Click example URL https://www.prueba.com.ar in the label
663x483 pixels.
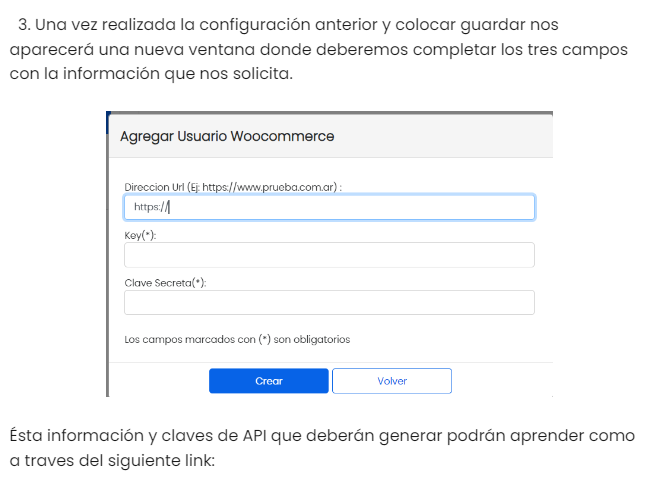269,187
